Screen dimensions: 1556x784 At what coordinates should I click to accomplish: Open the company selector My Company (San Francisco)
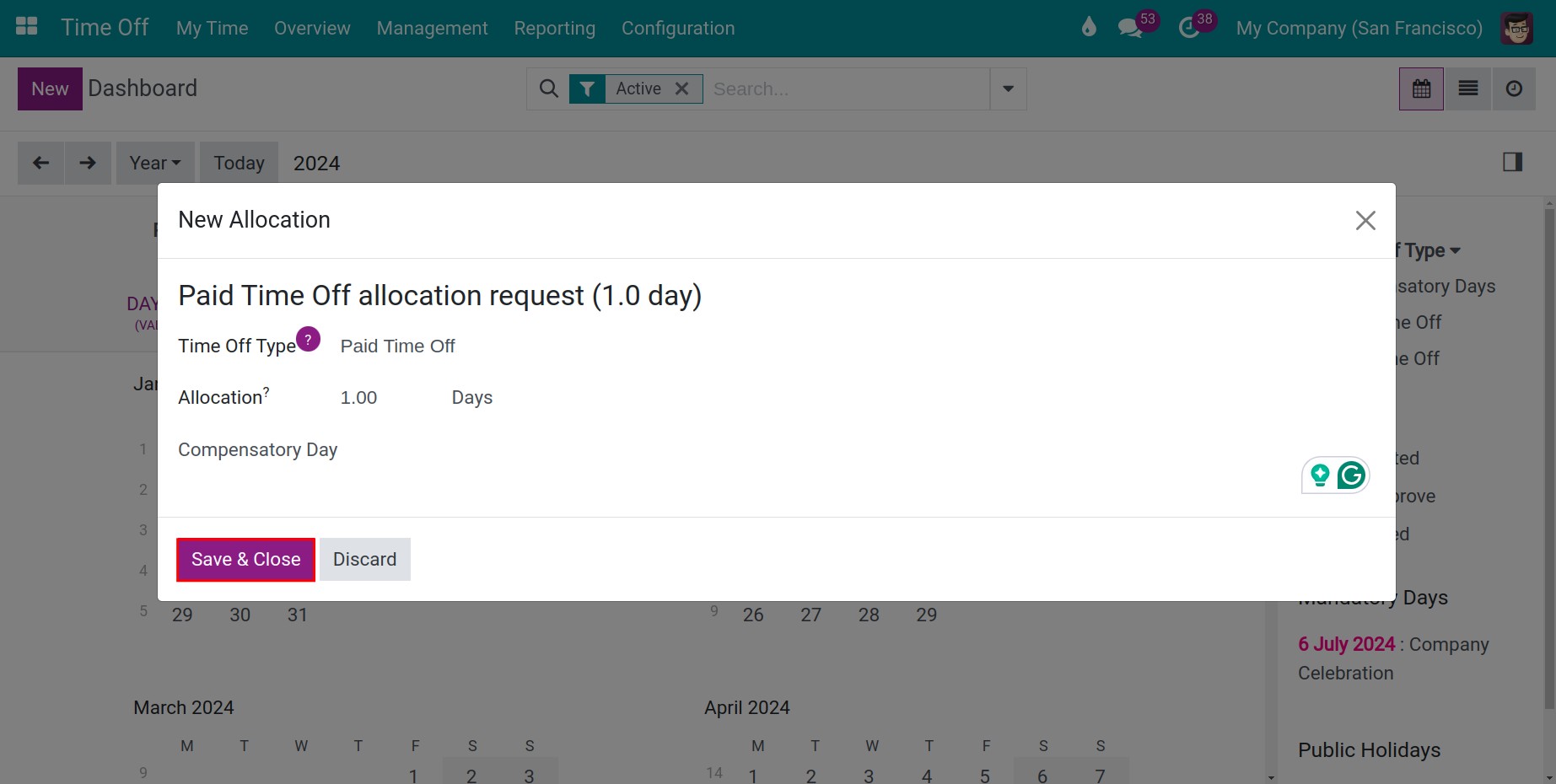pos(1359,28)
